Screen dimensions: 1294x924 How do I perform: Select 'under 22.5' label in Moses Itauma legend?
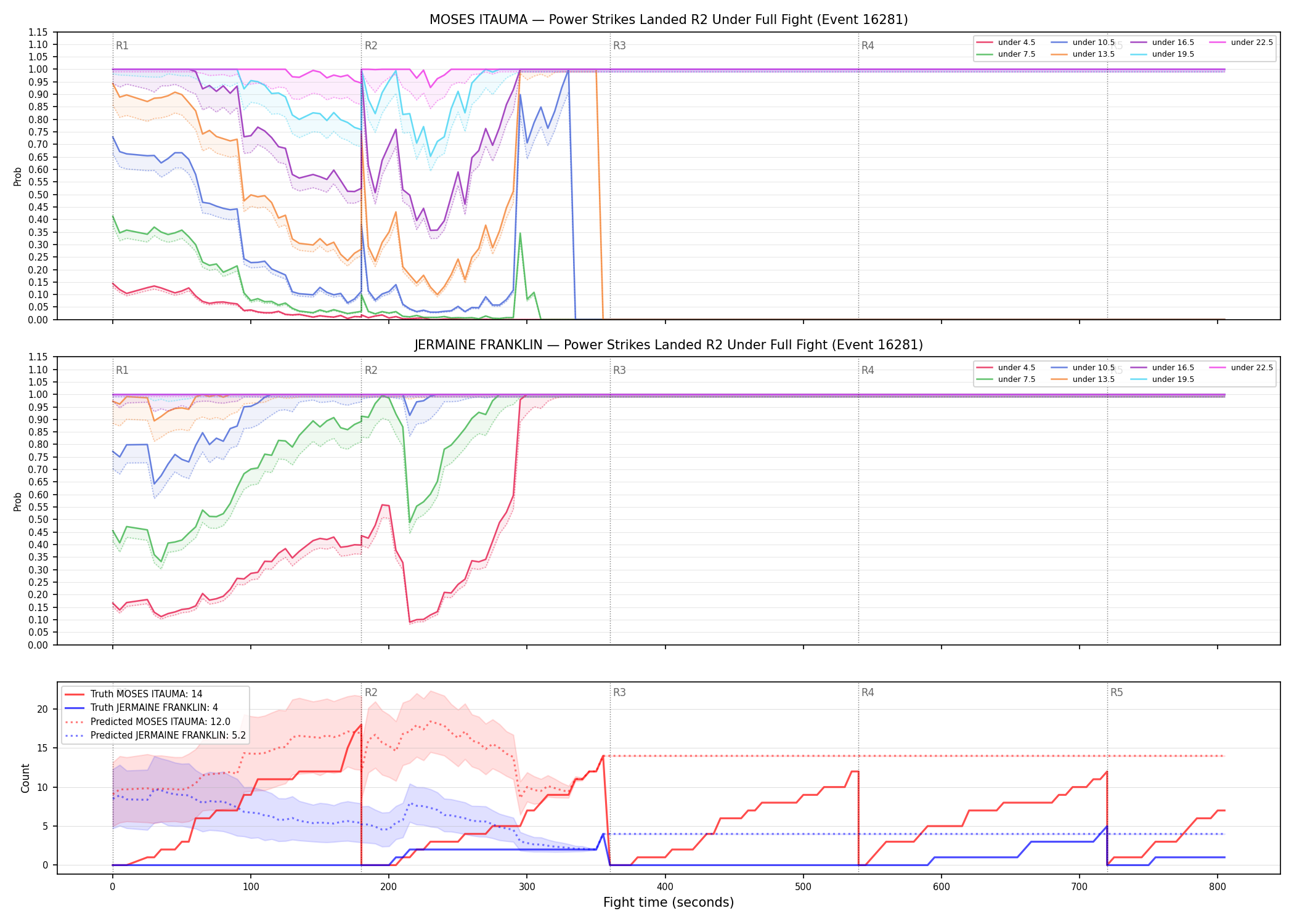[x=1252, y=43]
